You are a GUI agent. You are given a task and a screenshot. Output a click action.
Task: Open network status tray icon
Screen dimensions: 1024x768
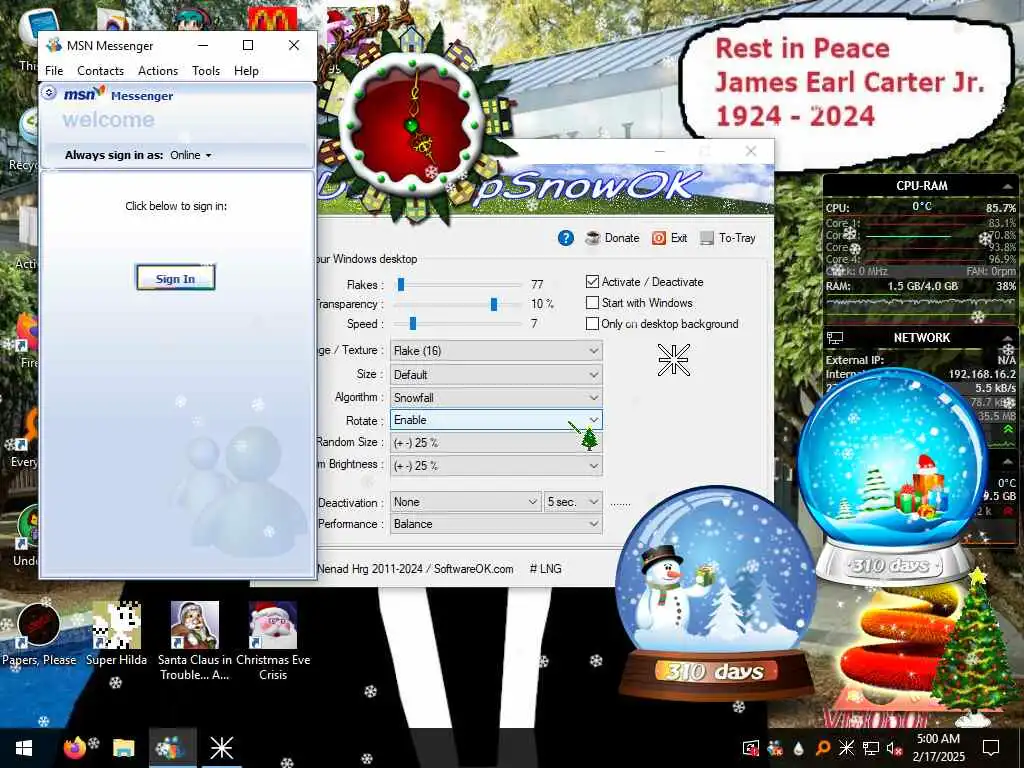871,748
